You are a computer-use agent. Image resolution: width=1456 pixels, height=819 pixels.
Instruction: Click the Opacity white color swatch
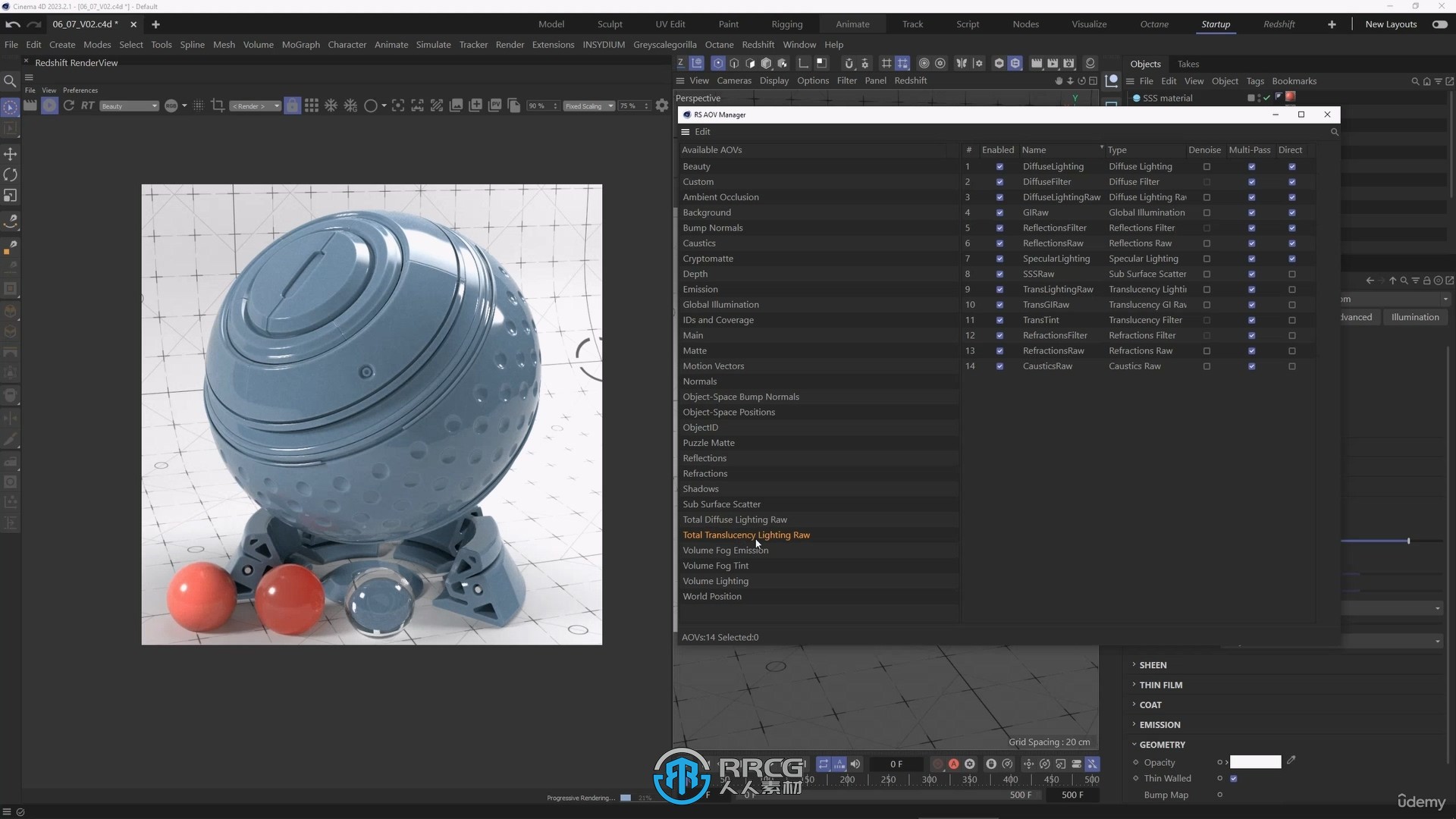pyautogui.click(x=1255, y=762)
